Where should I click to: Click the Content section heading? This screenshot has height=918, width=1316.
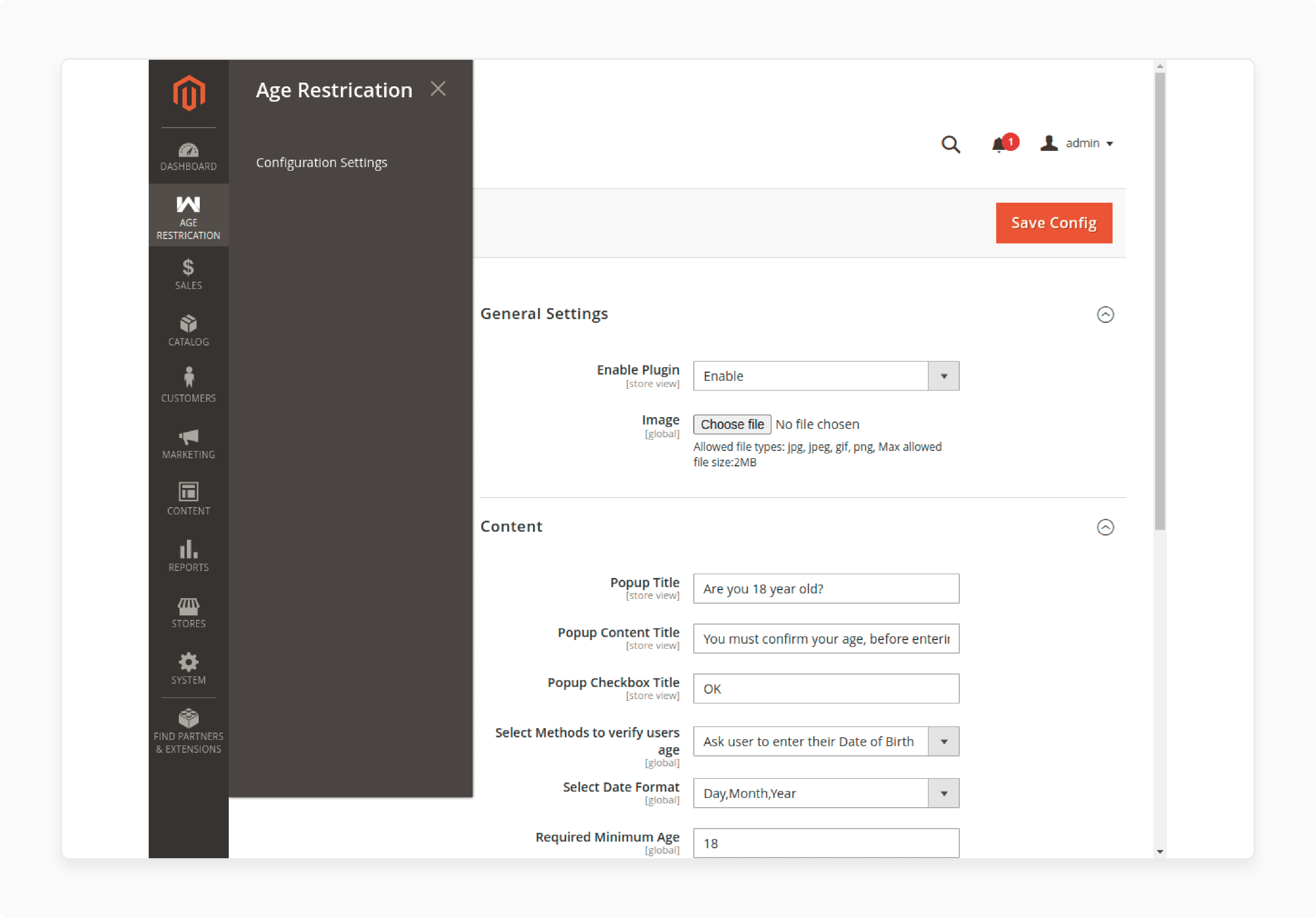[x=511, y=527]
